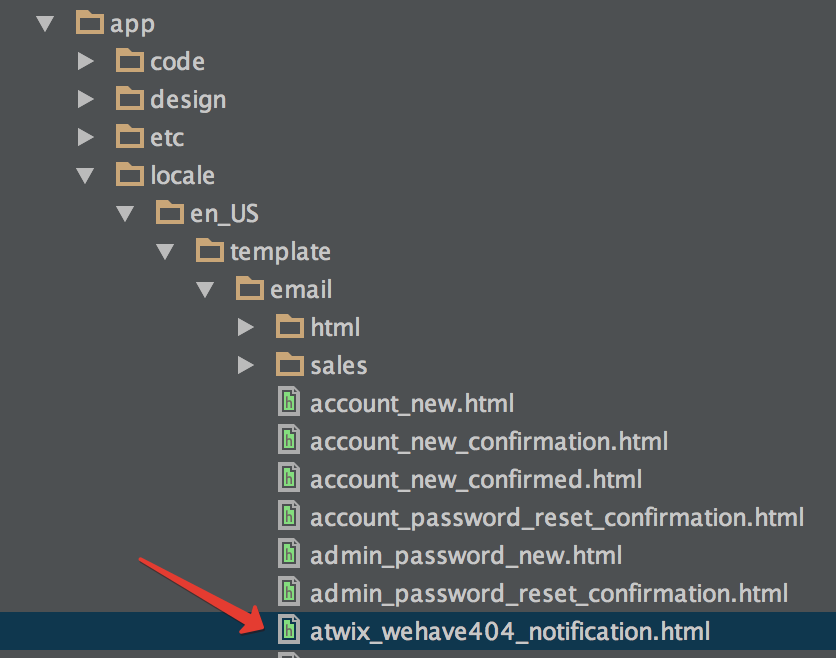Select admin_password_reset_confirmation.html
The height and width of the screenshot is (658, 836).
pos(549,593)
